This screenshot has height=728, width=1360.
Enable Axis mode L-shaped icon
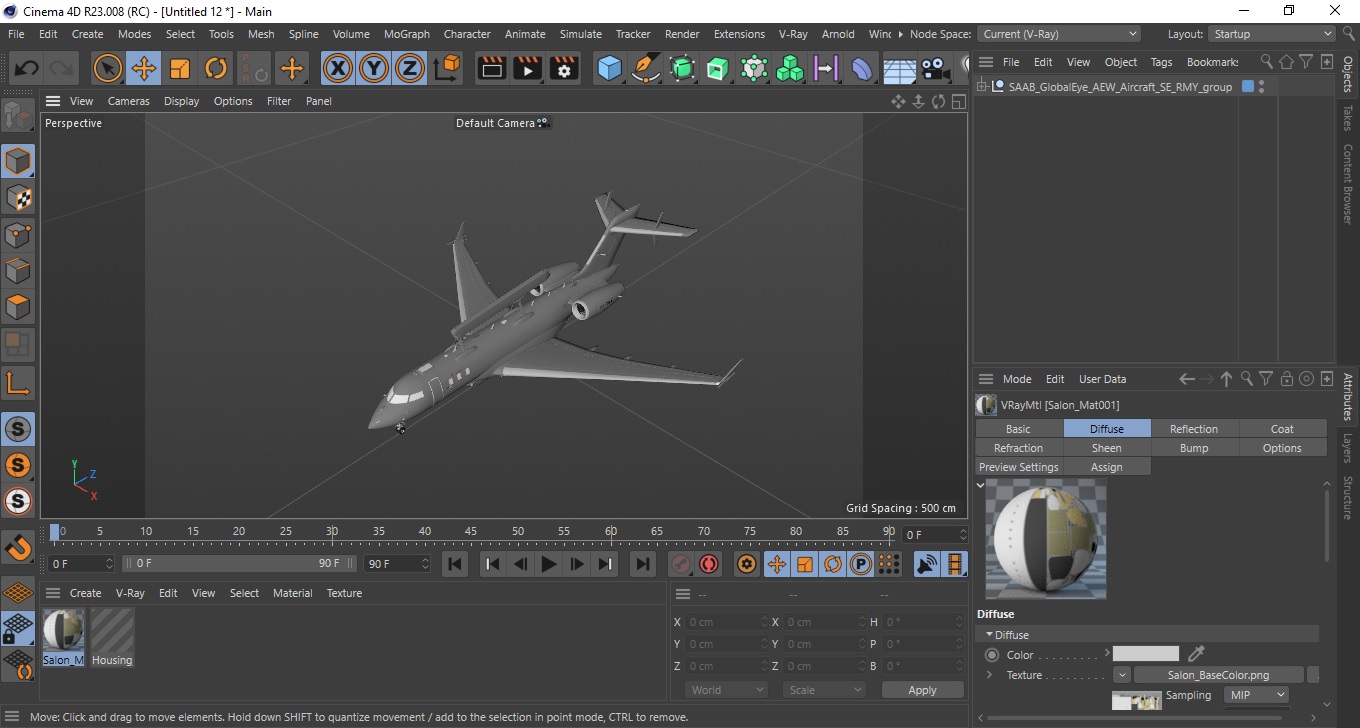click(x=18, y=382)
